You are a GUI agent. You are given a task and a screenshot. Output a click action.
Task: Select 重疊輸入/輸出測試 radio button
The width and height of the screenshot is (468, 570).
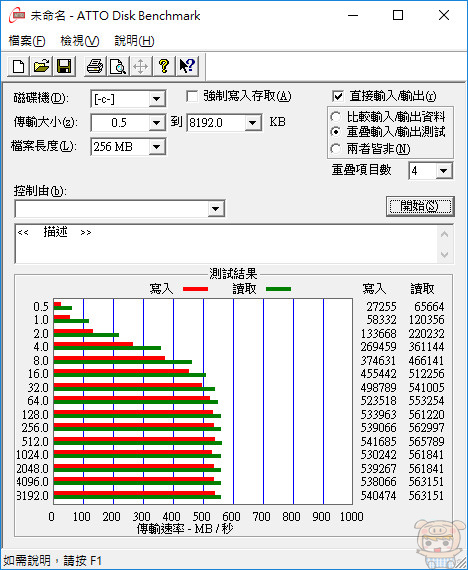[x=336, y=132]
